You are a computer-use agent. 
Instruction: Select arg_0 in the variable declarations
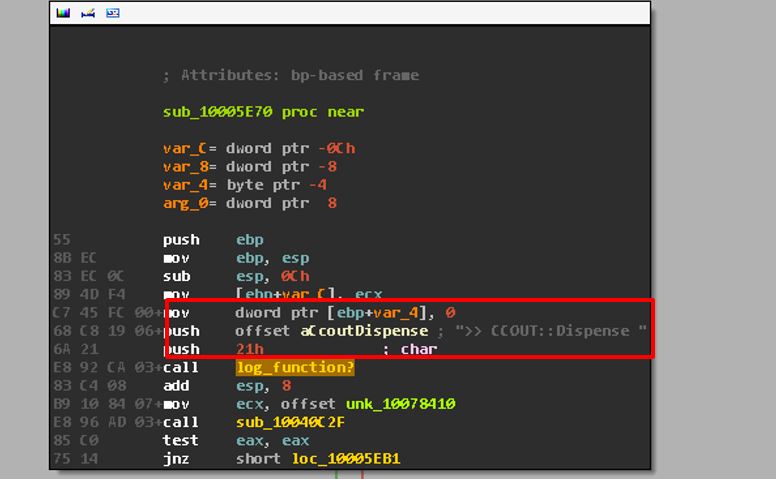[186, 203]
